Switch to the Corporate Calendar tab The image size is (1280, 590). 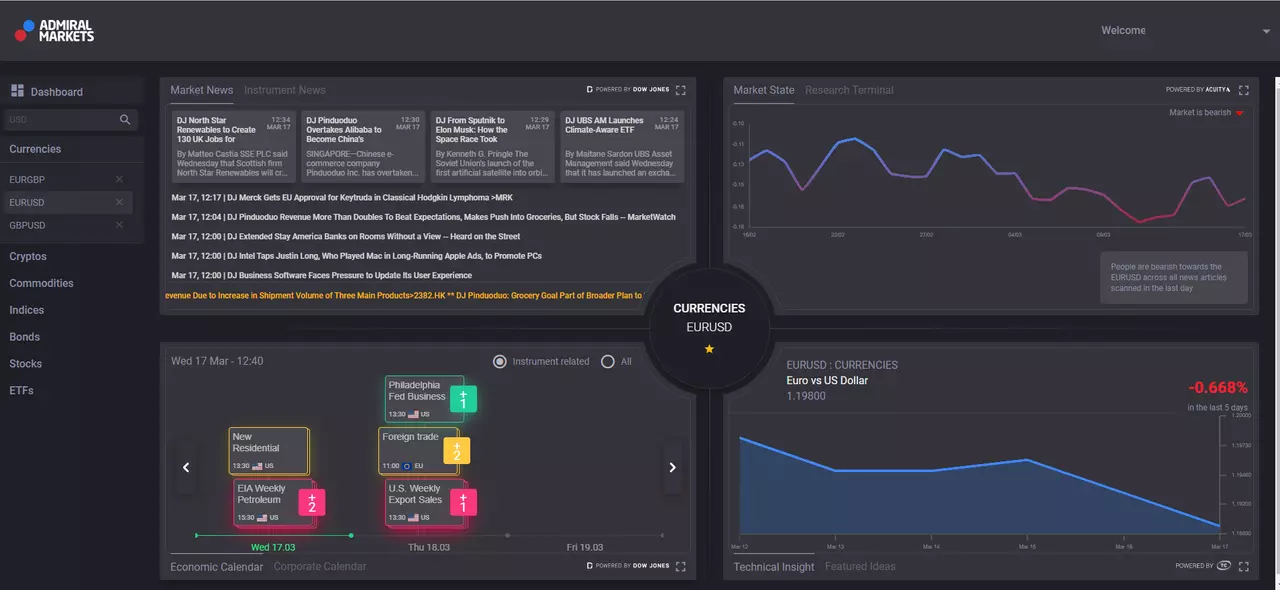[320, 567]
